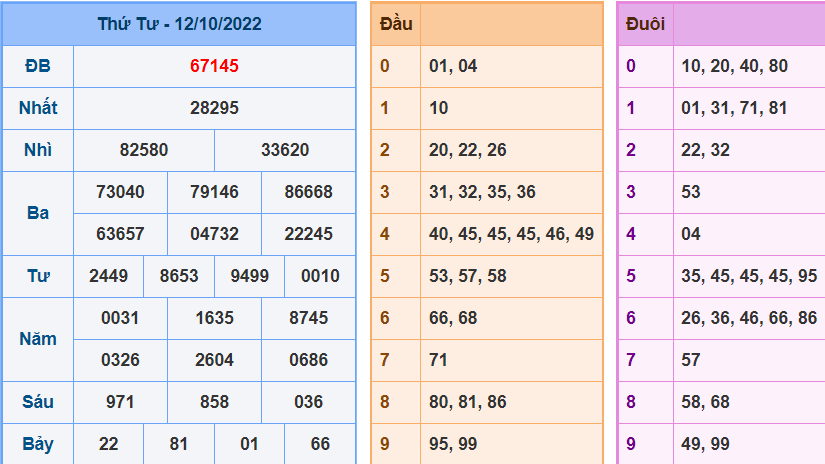This screenshot has width=825, height=464.
Task: Select Đuôi values '26, 36, 46, 66, 86'
Action: tap(749, 318)
